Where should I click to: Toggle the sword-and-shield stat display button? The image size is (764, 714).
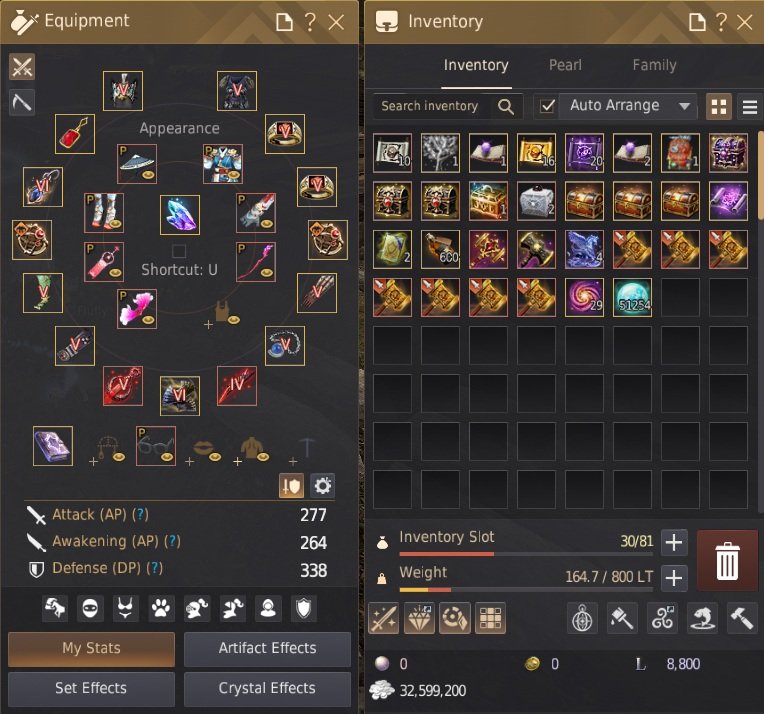pyautogui.click(x=291, y=485)
